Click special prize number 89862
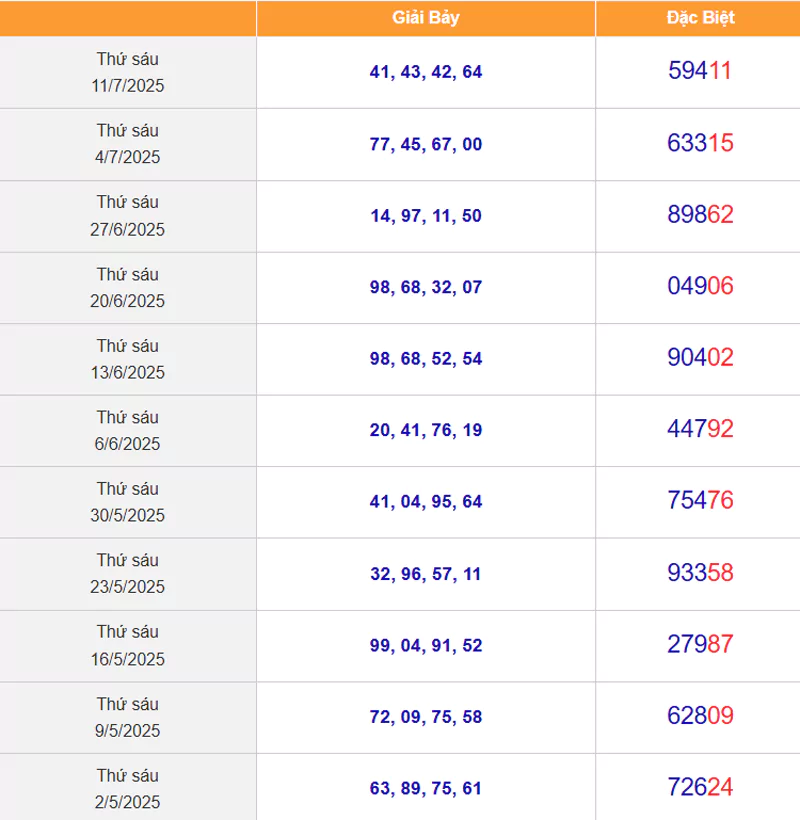The height and width of the screenshot is (820, 800). tap(700, 215)
